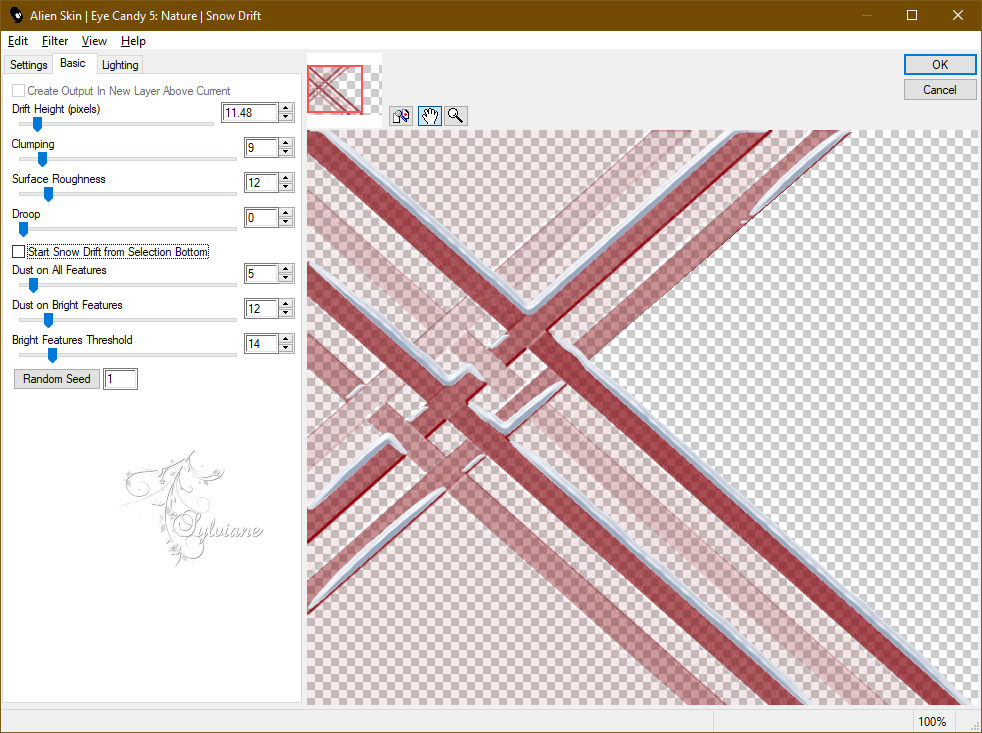Screen dimensions: 982x733
Task: Decrease Dust on Bright Features value
Action: pos(286,313)
